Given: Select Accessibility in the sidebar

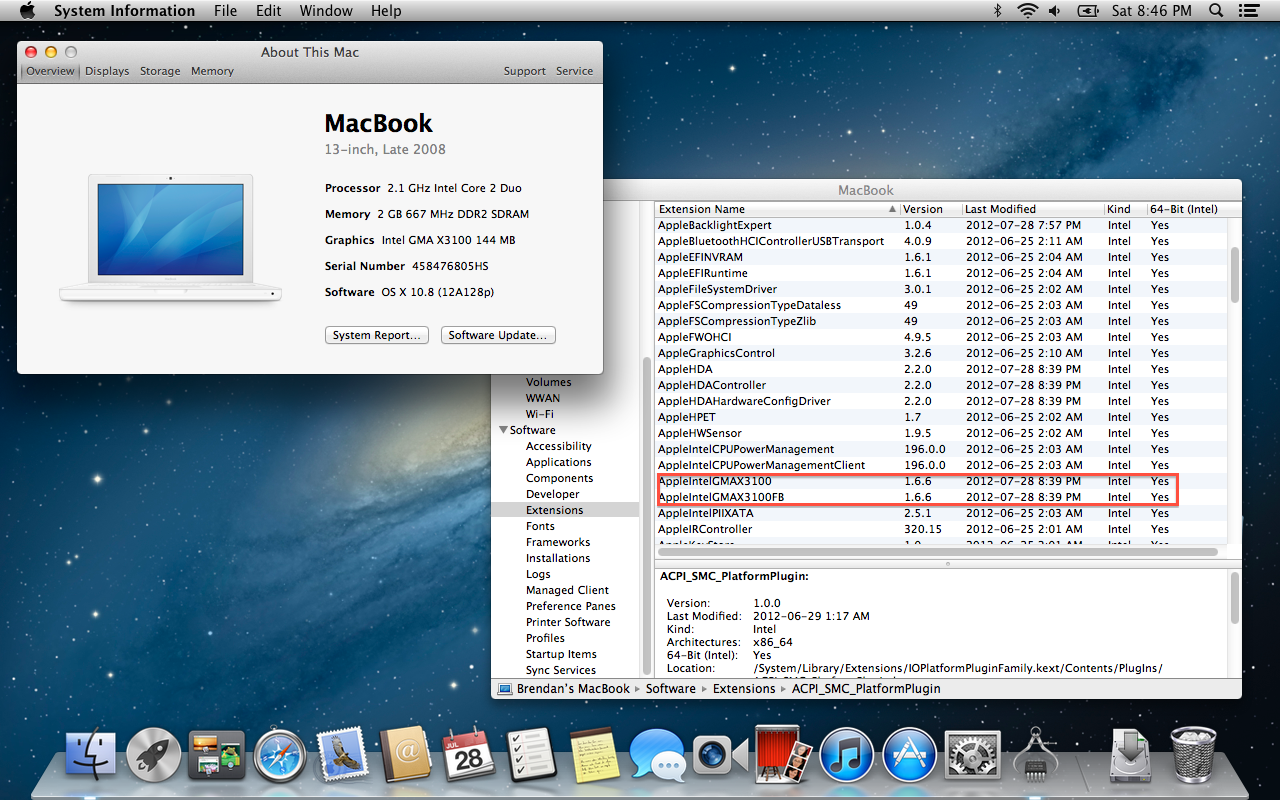Looking at the screenshot, I should tap(558, 446).
